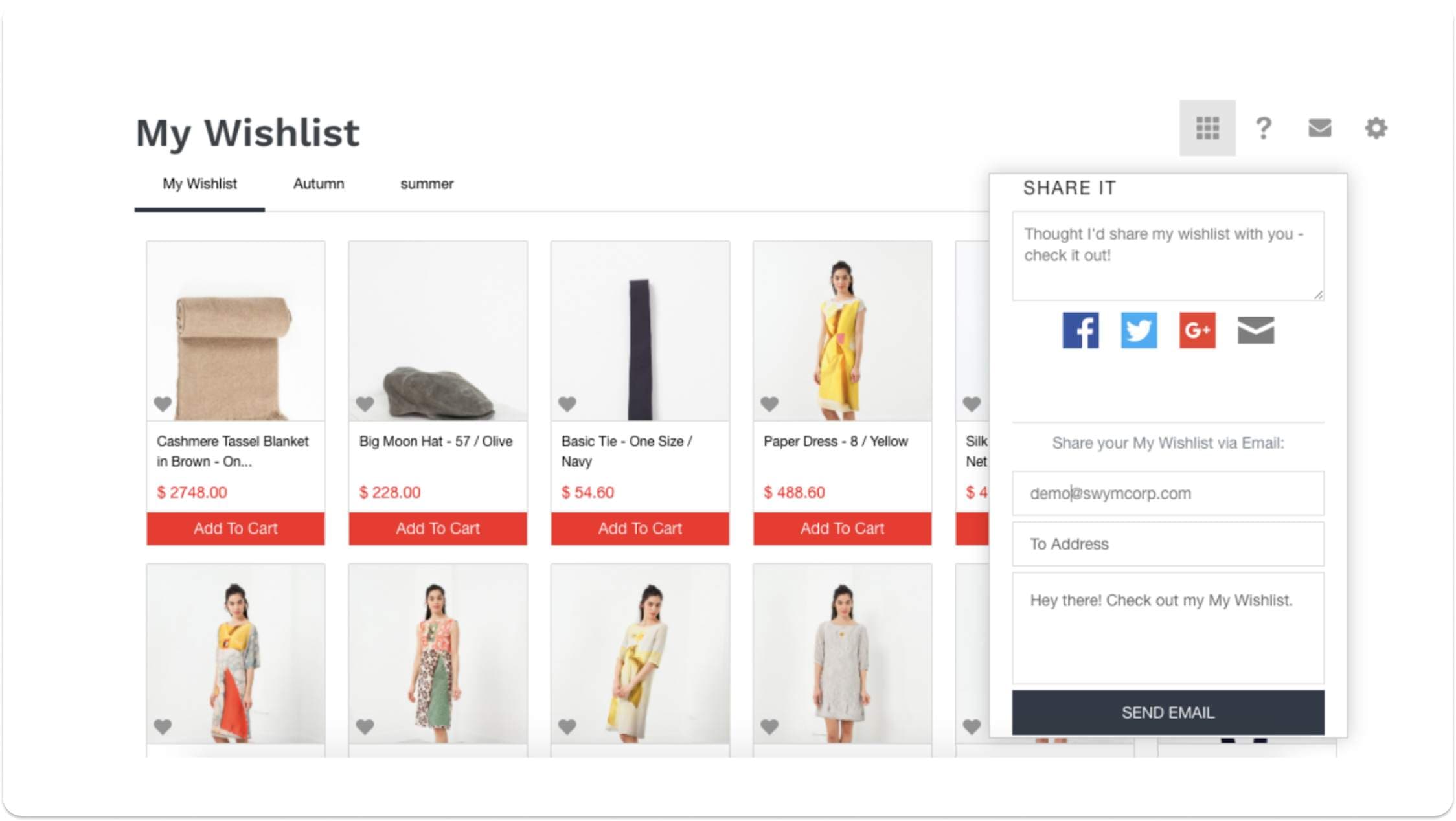1456x821 pixels.
Task: Toggle heart on Paper Dress
Action: tap(769, 403)
